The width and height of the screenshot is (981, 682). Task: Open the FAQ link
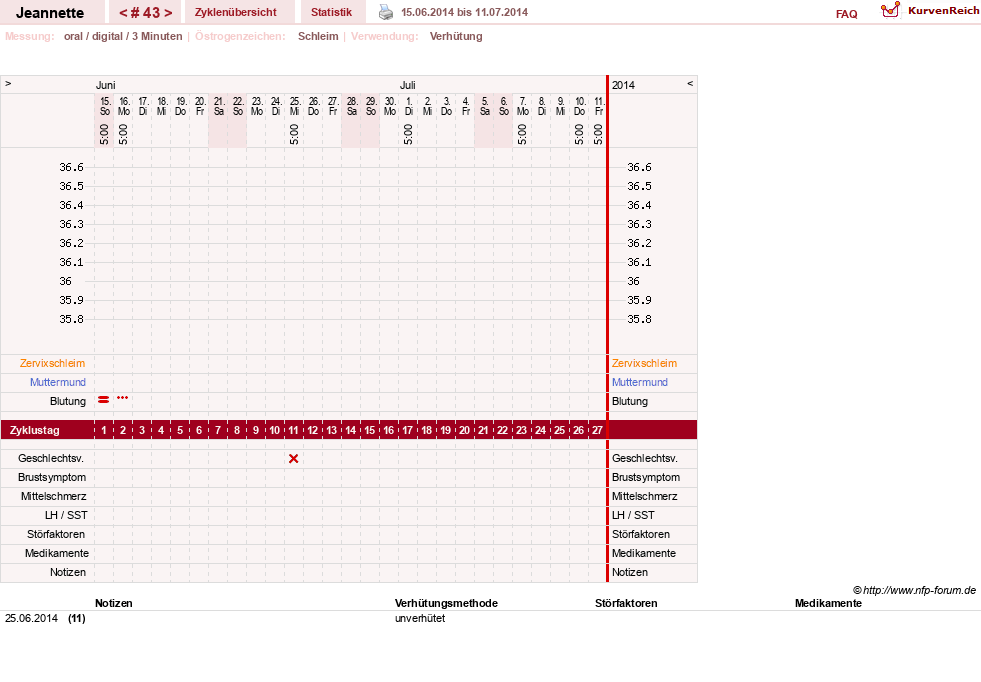[846, 14]
